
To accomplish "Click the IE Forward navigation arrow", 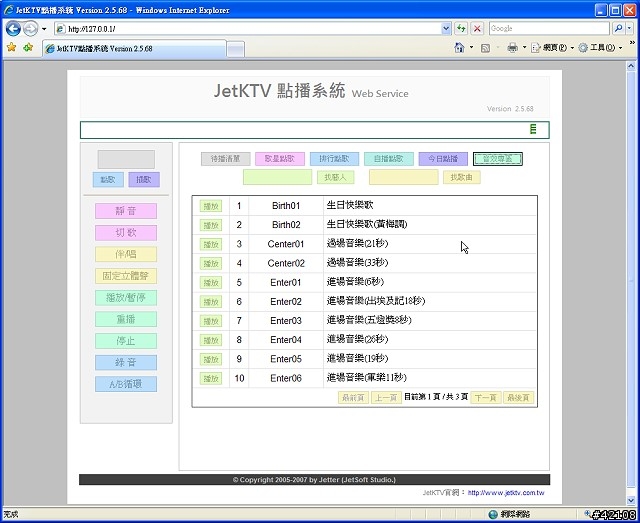I will pyautogui.click(x=30, y=29).
